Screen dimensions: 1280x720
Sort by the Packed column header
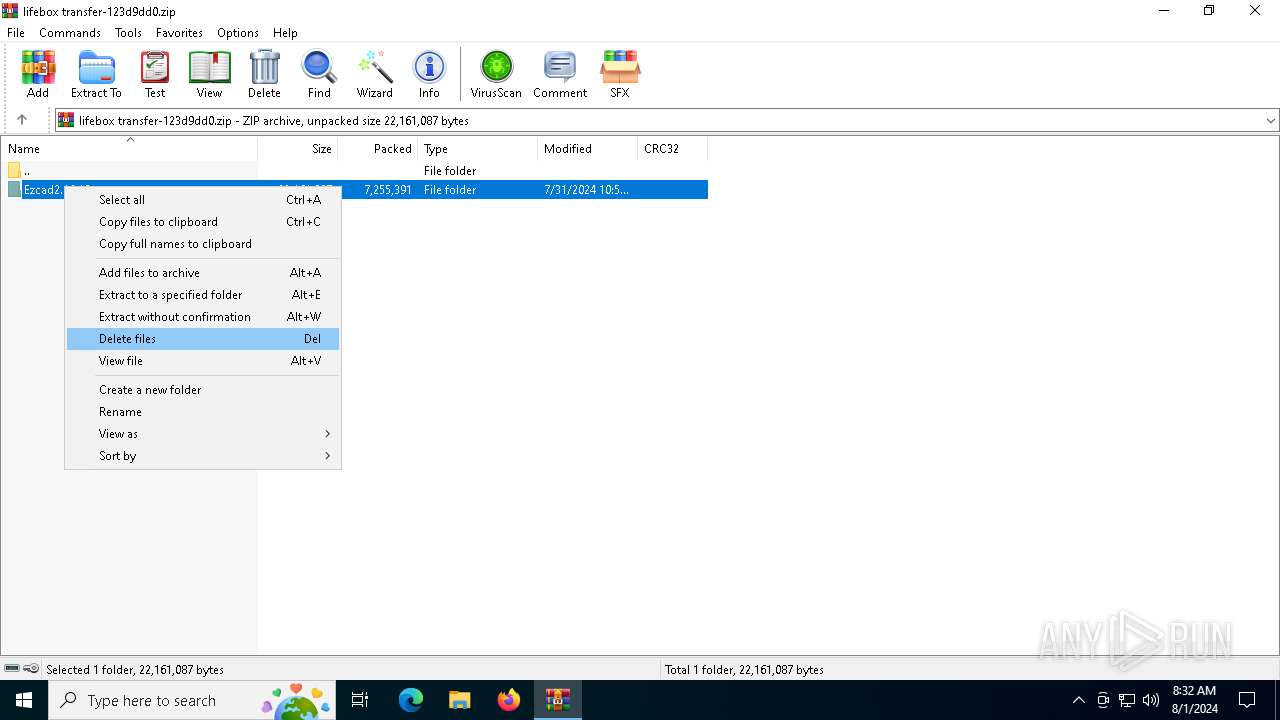point(377,149)
